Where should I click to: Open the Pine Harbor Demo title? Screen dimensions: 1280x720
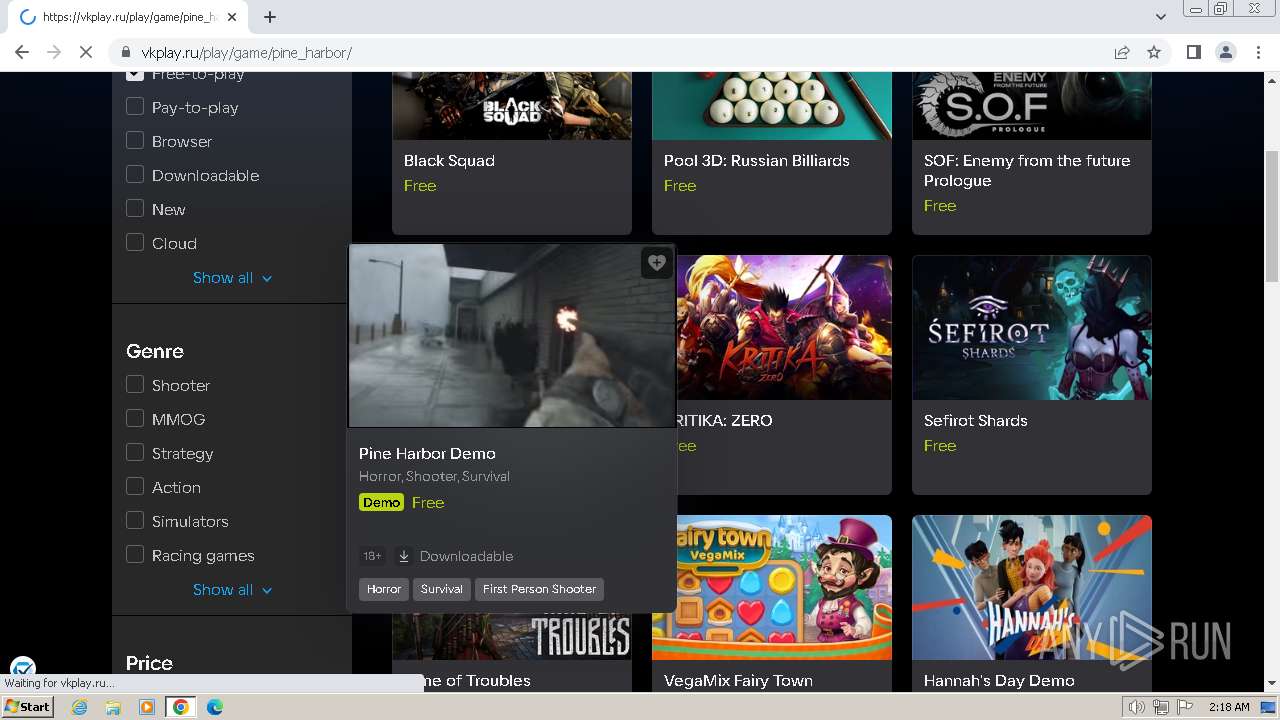click(427, 454)
